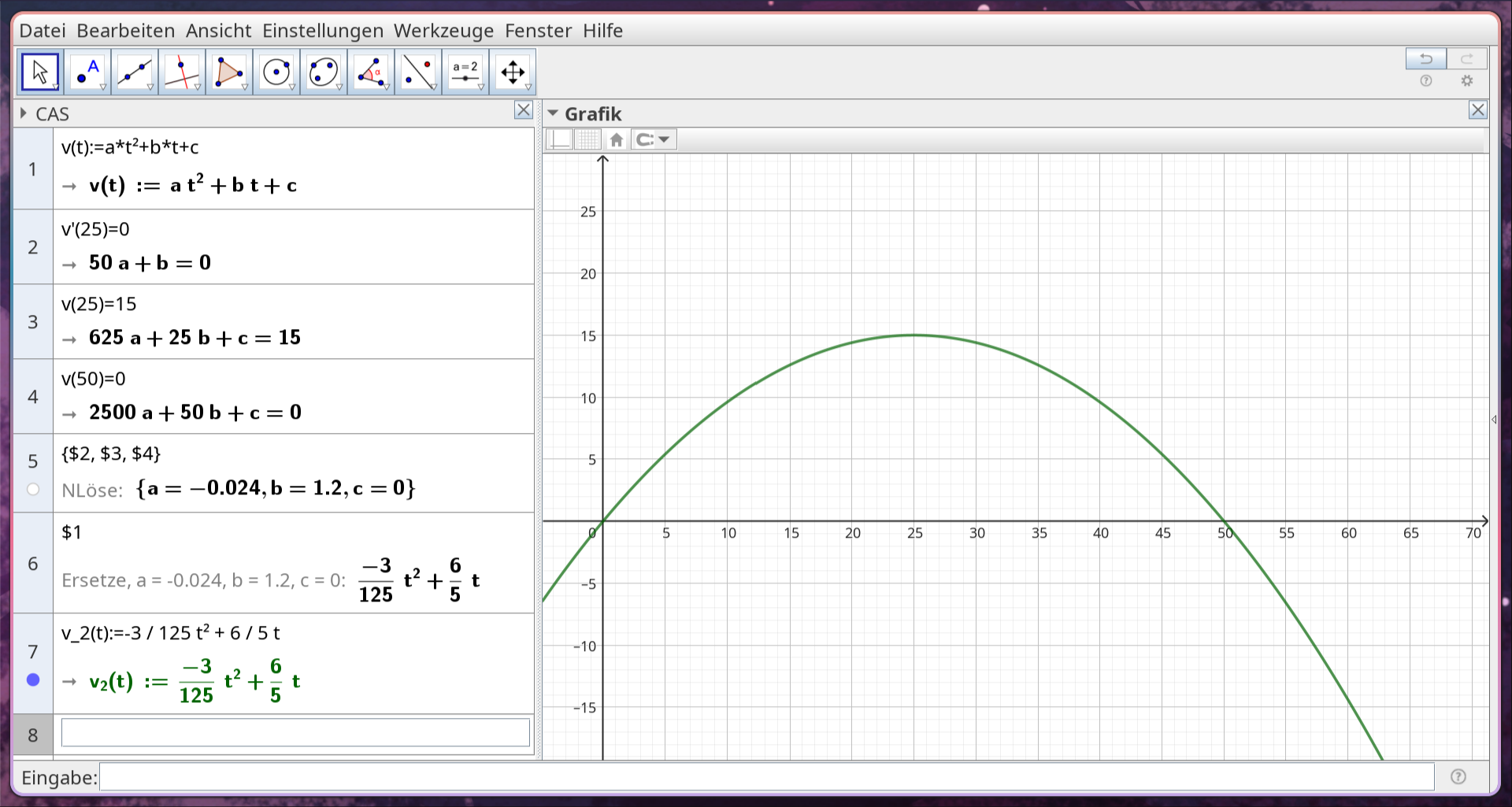The width and height of the screenshot is (1512, 807).
Task: Click the output 625 a + 25 b + c = 15
Action: 195,338
